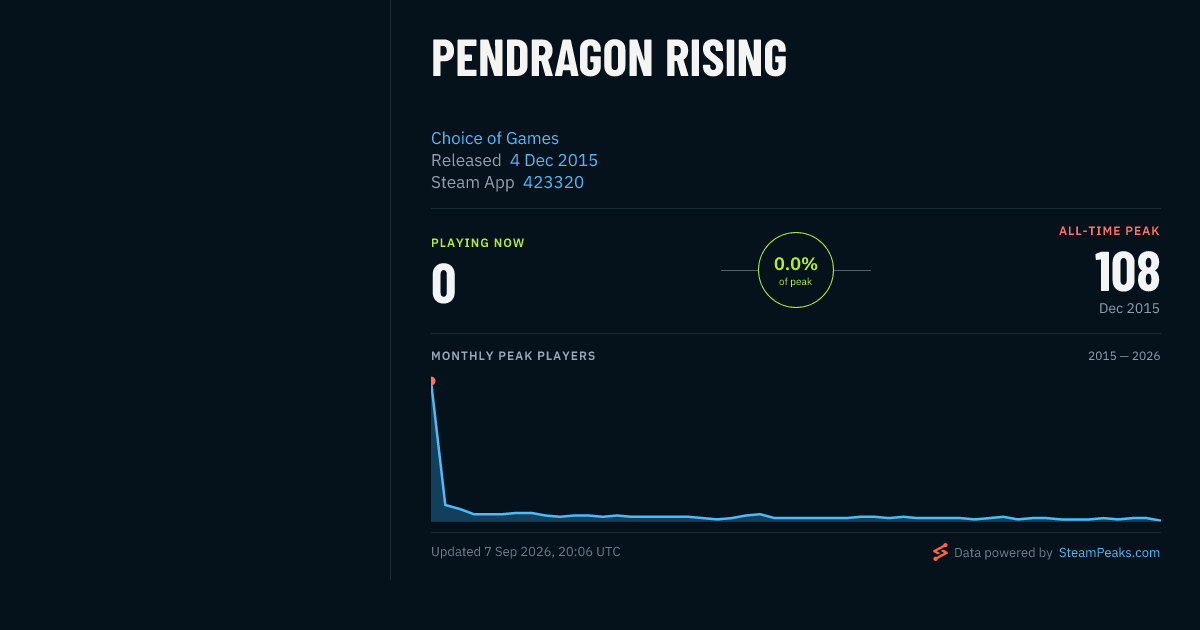Click the Playing Now label

478,243
